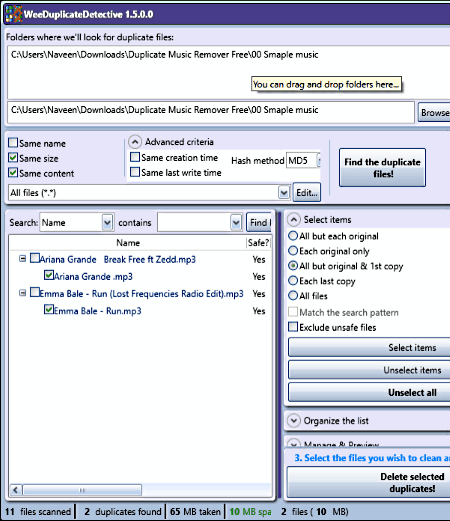The image size is (450, 521).
Task: Click the Unselect all button
Action: point(369,392)
